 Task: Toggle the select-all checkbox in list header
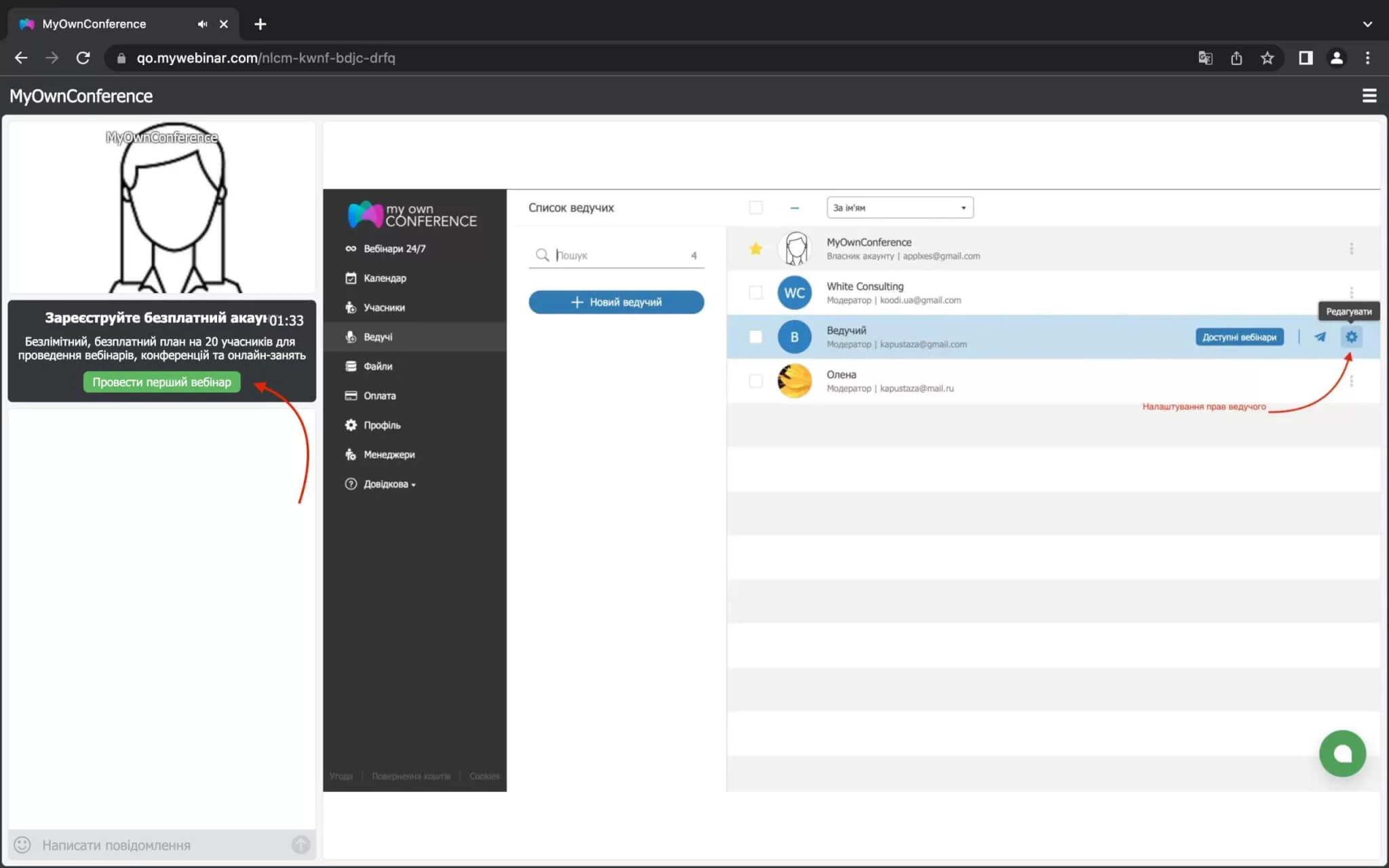pos(756,208)
